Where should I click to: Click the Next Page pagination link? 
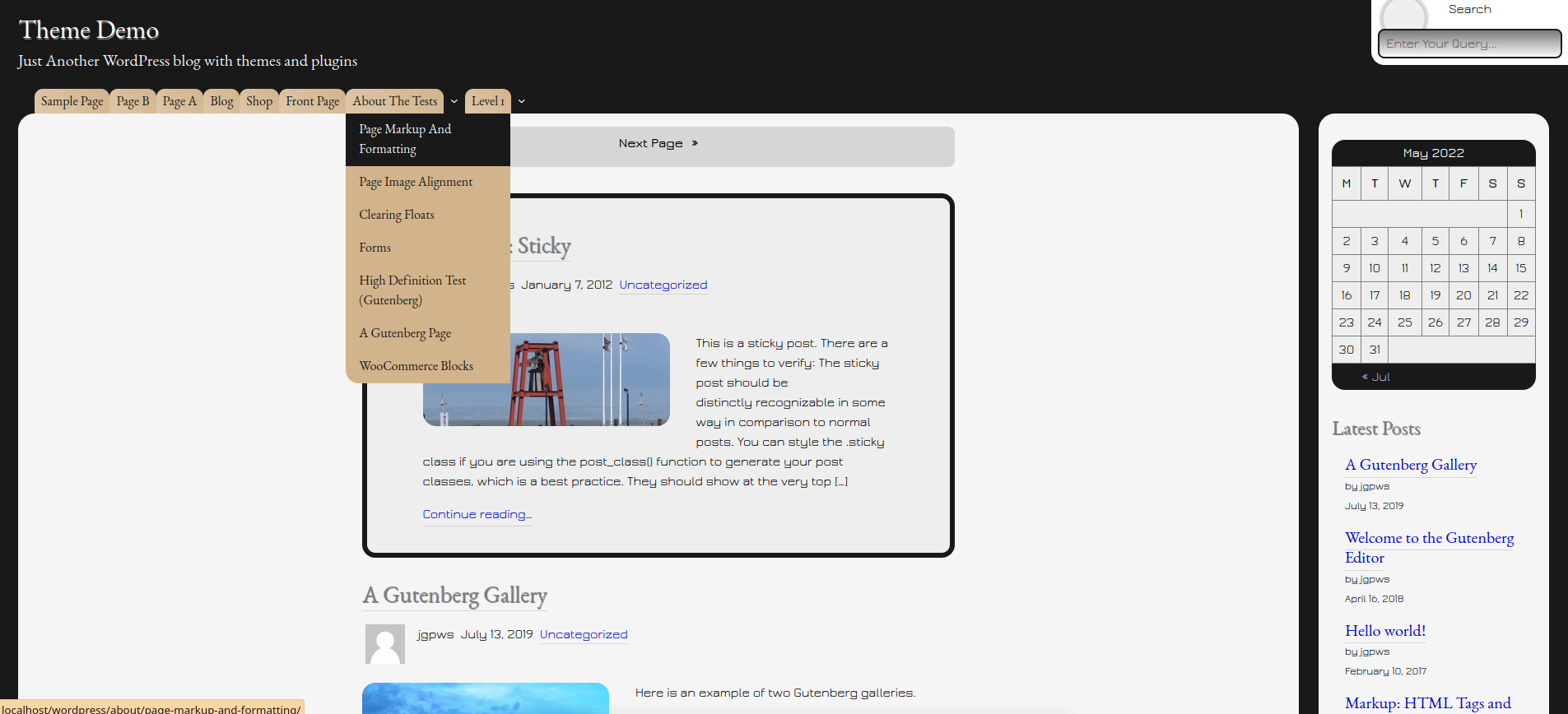point(658,143)
